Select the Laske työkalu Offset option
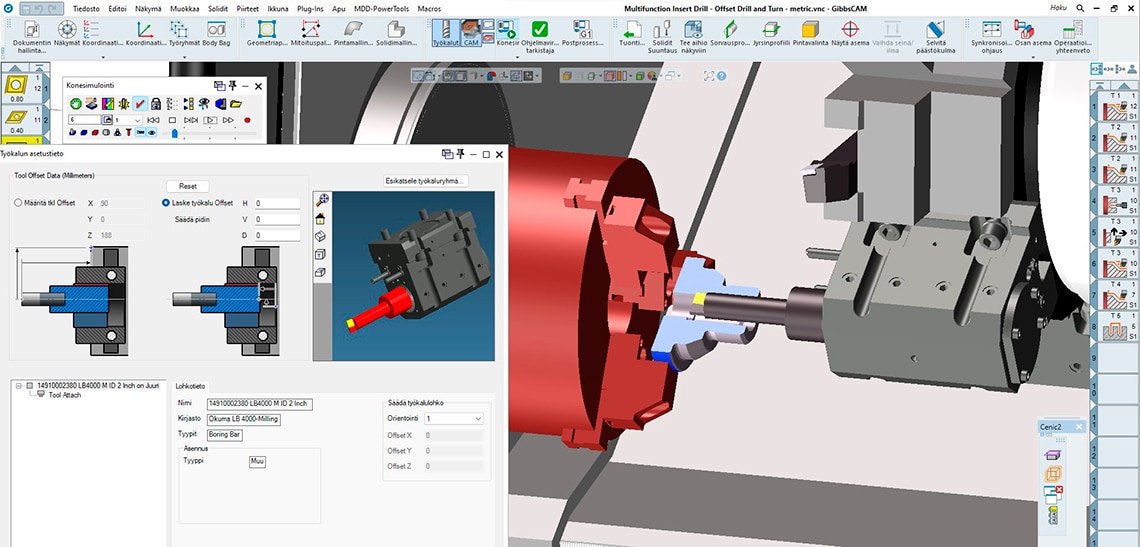The width and height of the screenshot is (1140, 547). [x=165, y=203]
